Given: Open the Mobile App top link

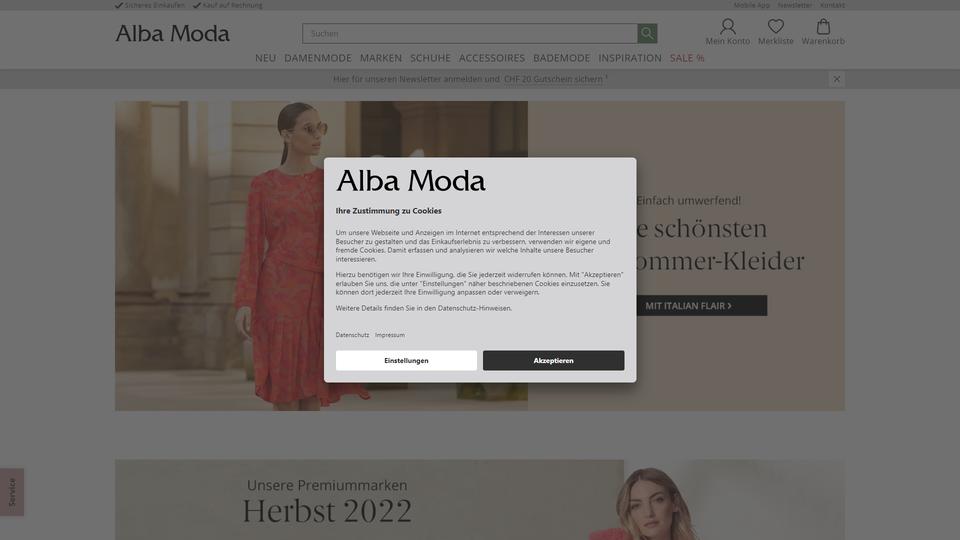Looking at the screenshot, I should coord(752,5).
